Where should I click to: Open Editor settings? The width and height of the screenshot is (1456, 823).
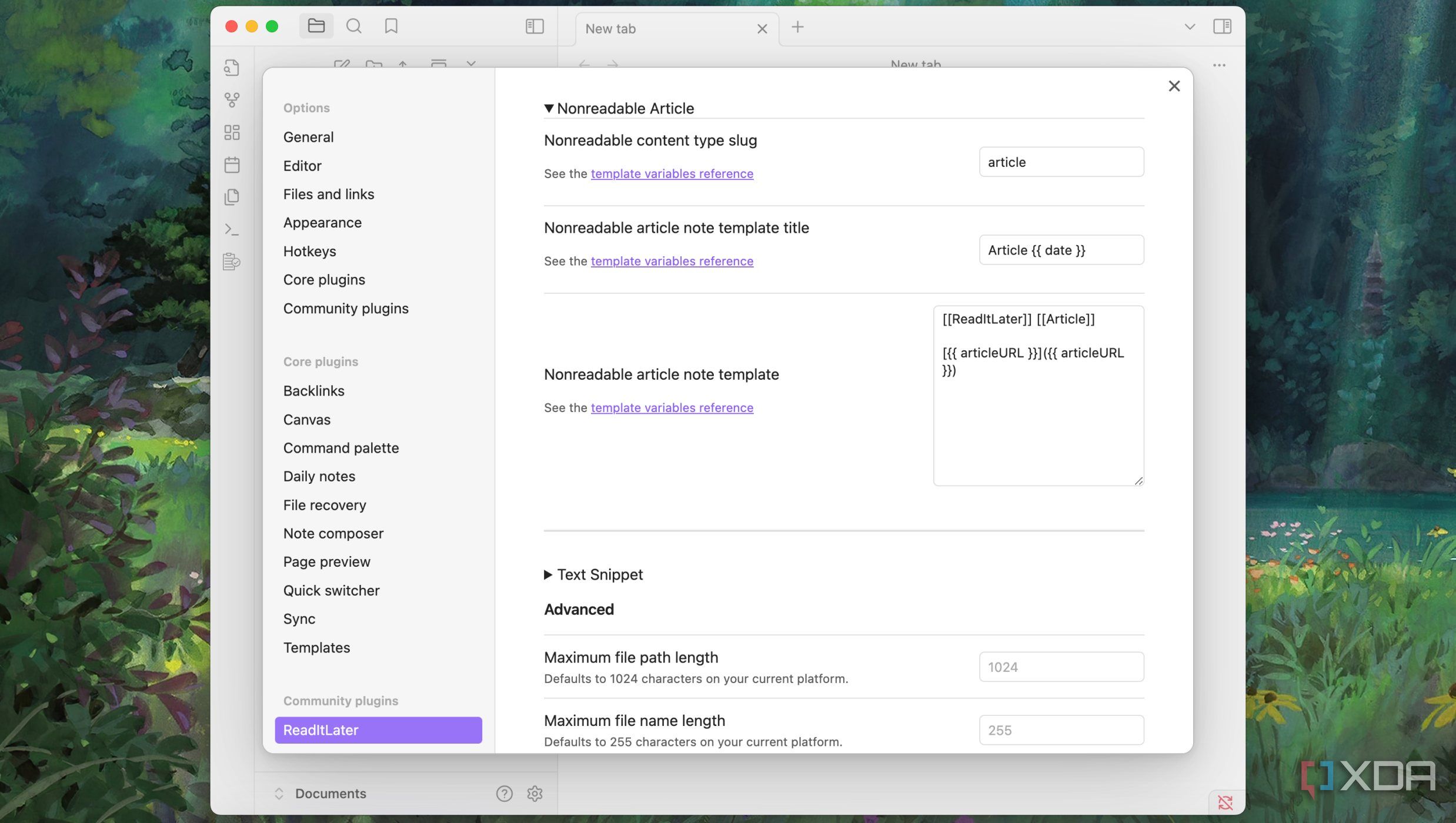(x=302, y=166)
